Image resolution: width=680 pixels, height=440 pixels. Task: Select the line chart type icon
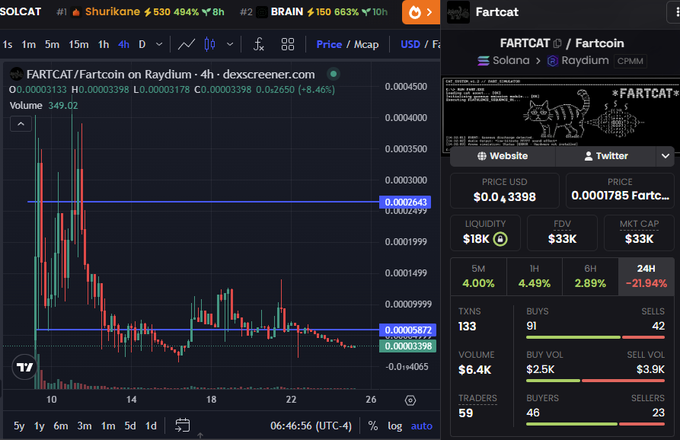click(186, 44)
